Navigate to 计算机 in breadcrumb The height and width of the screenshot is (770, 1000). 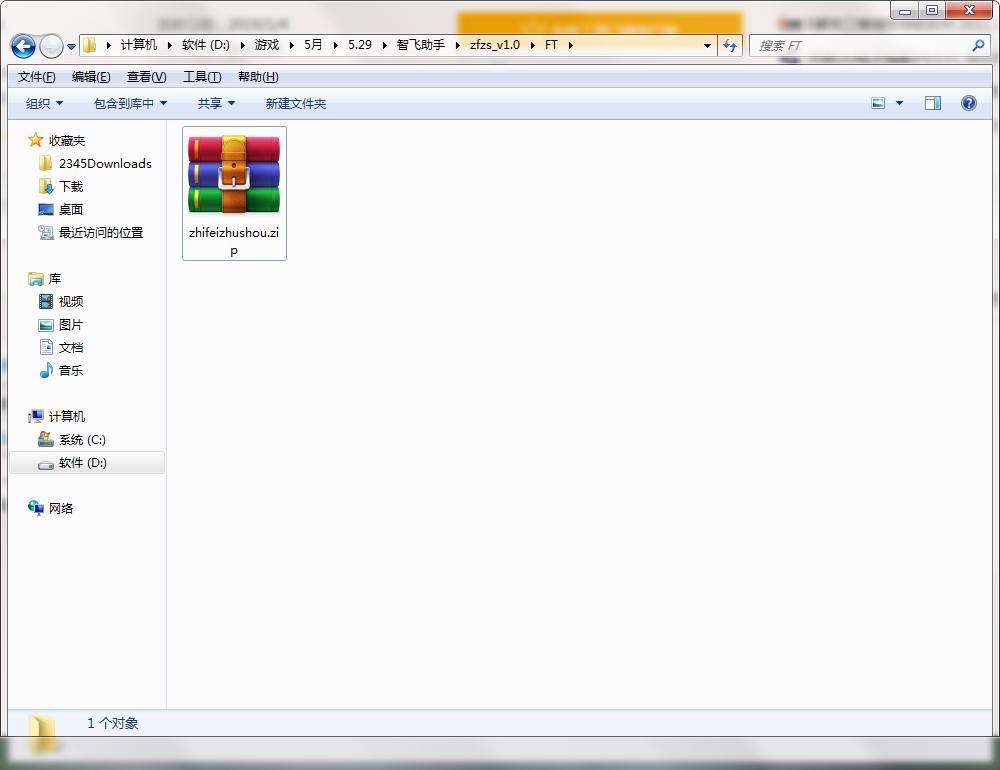tap(138, 45)
